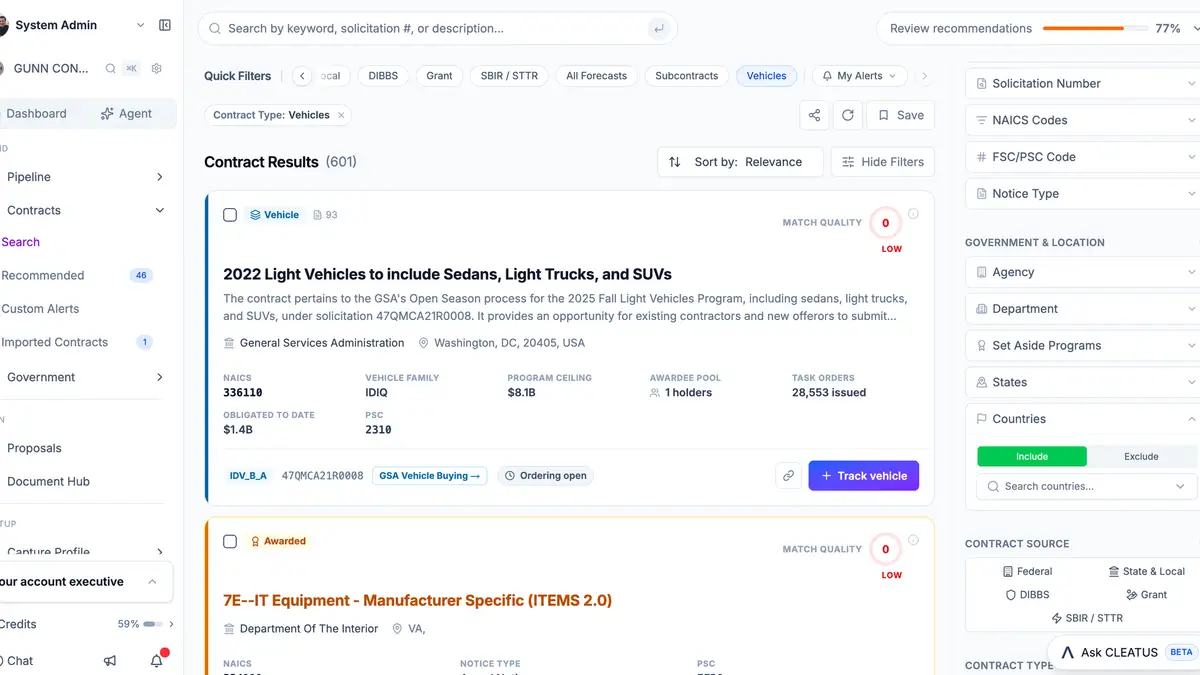Expand Pipeline sidebar menu
The height and width of the screenshot is (675, 1200).
pos(84,177)
